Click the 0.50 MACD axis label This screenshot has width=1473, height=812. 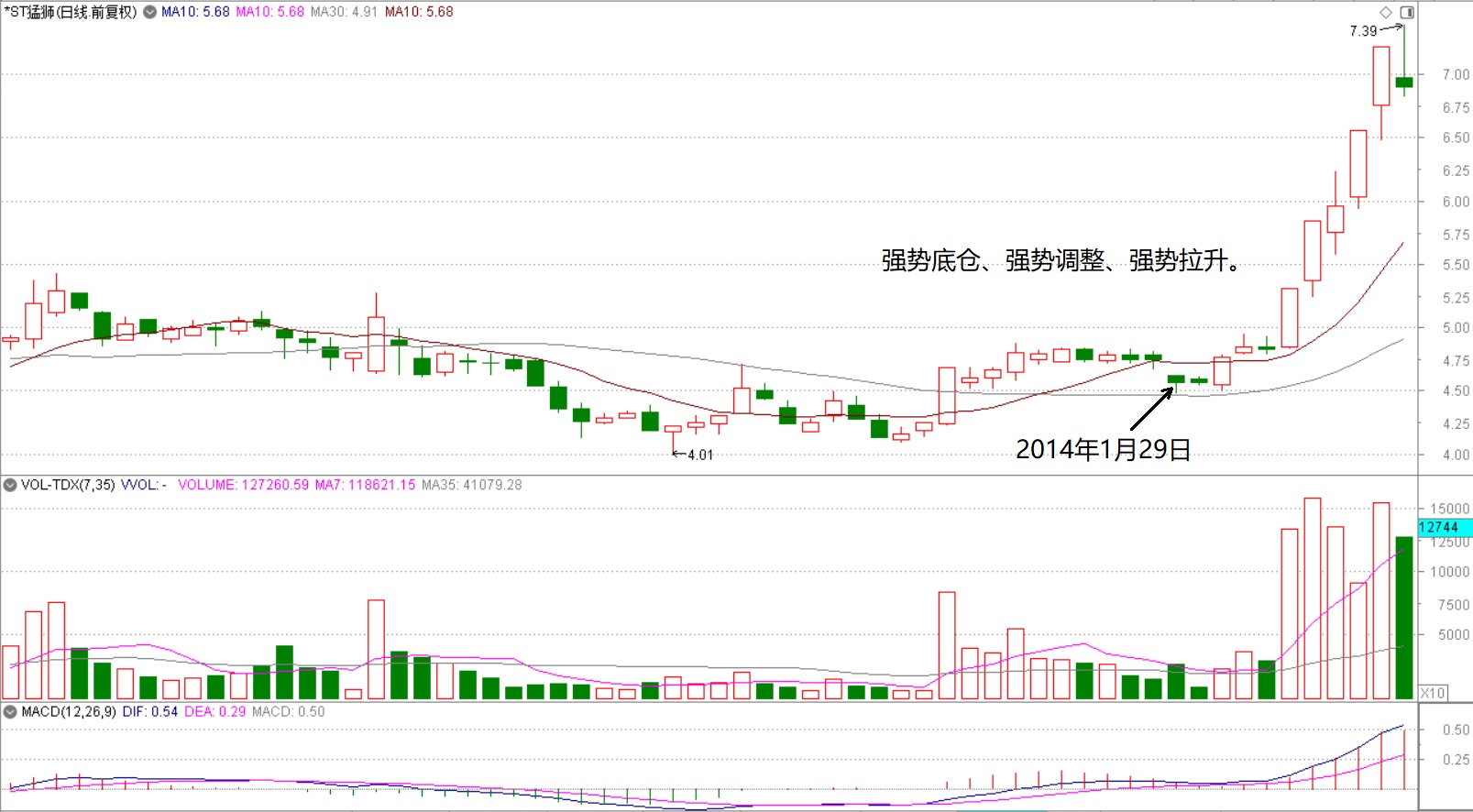tap(1456, 730)
